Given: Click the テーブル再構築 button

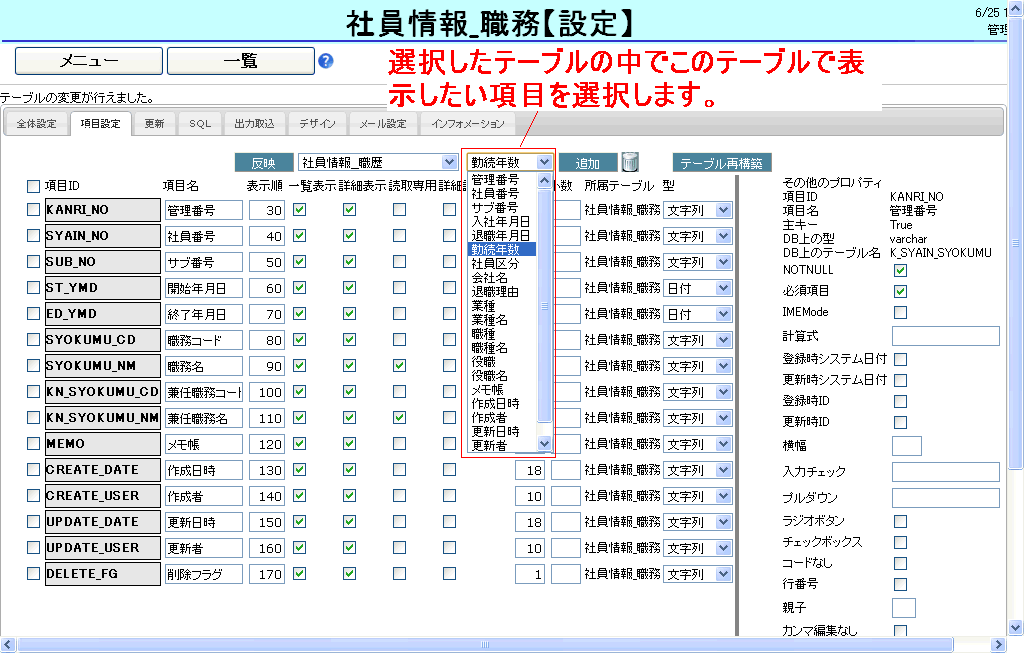Looking at the screenshot, I should pos(723,163).
